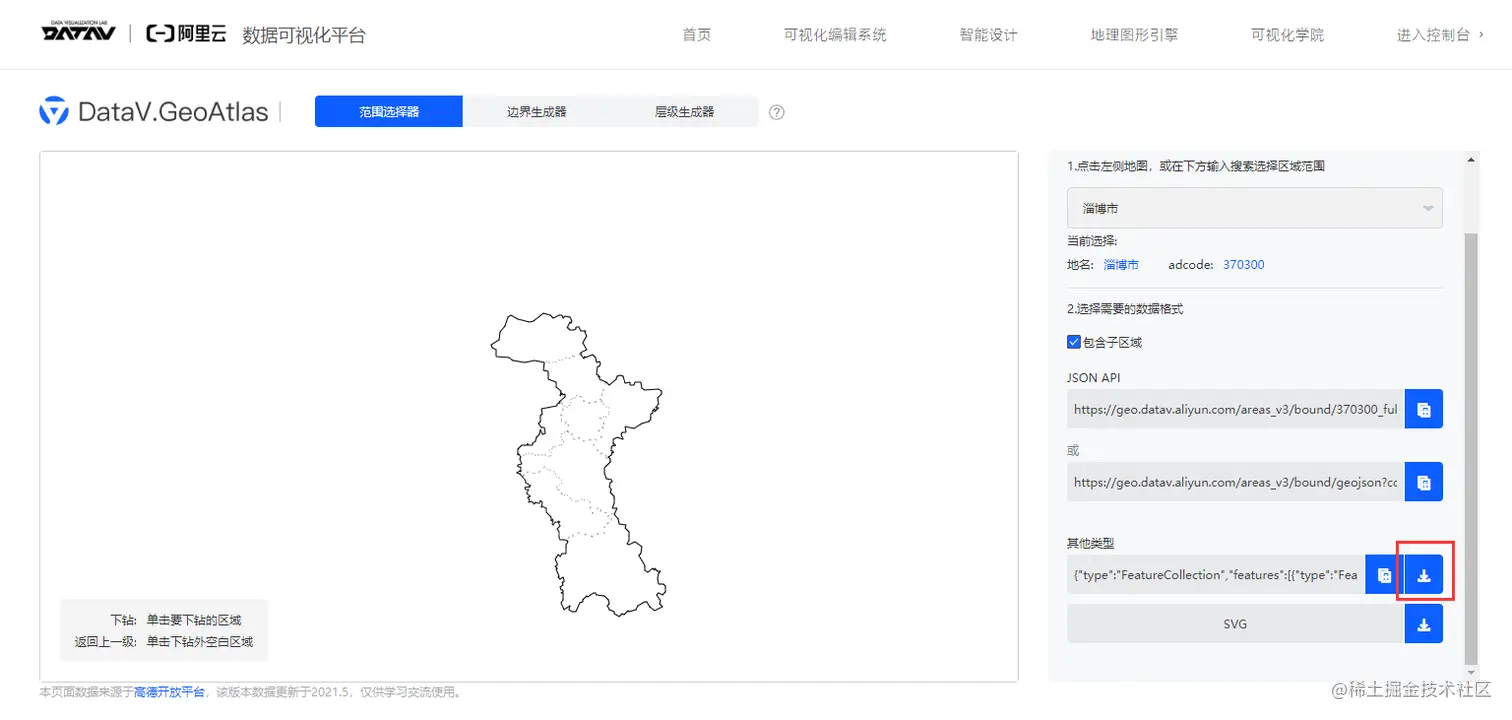Image resolution: width=1512 pixels, height=720 pixels.
Task: Click the adcode 370300 value
Action: [x=1244, y=265]
